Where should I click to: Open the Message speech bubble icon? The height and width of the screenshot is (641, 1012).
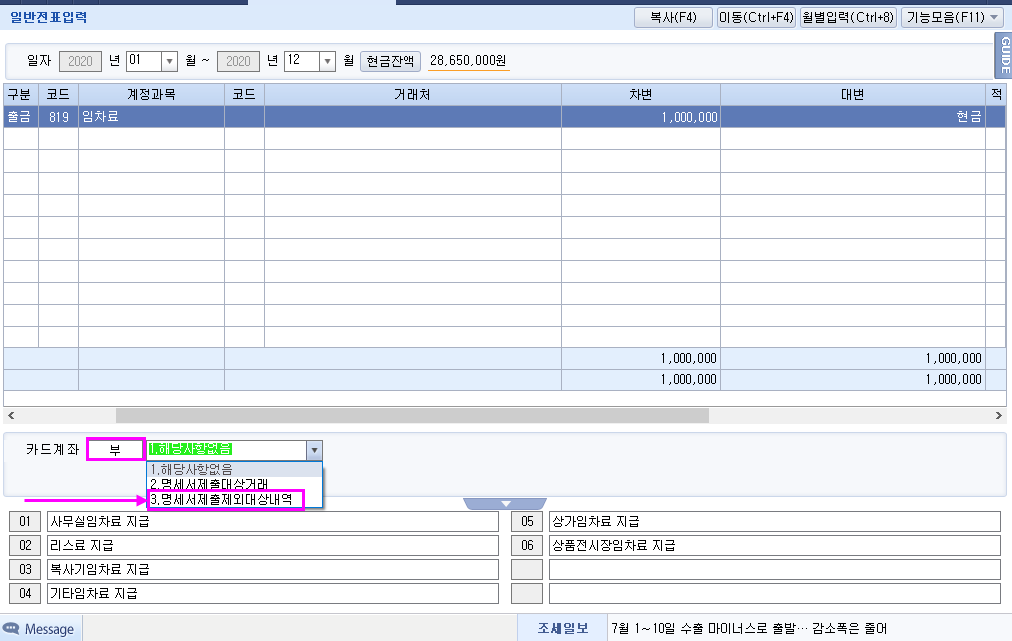click(11, 628)
